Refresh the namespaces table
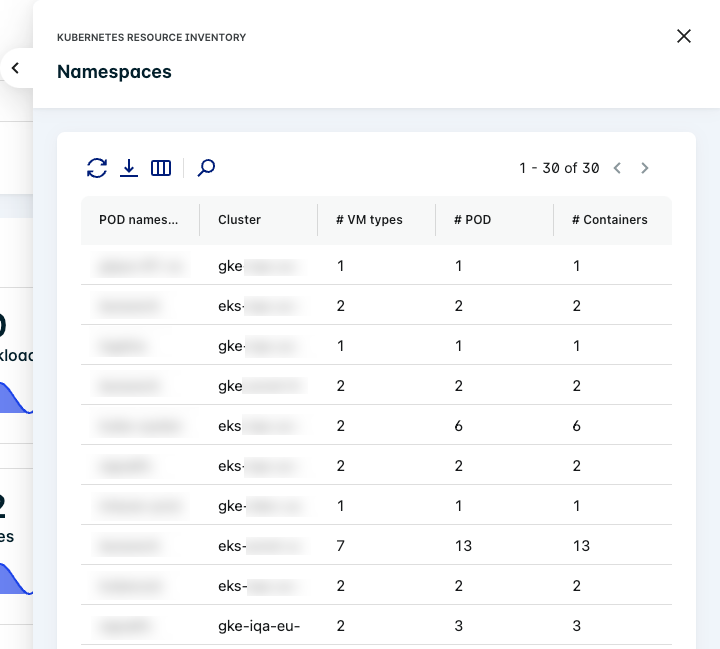Viewport: 720px width, 649px height. pos(97,168)
